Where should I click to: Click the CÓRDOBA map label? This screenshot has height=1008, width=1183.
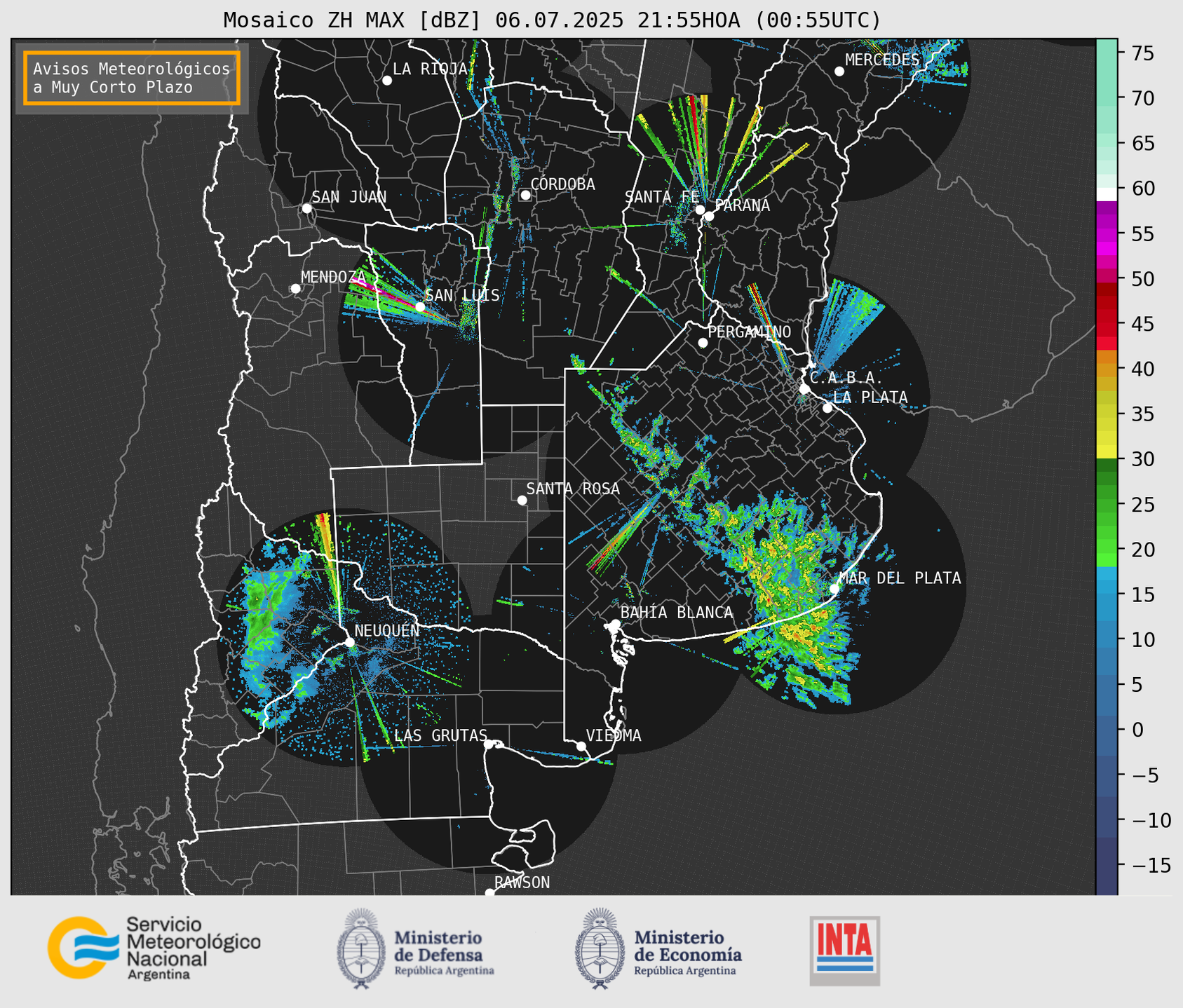click(562, 184)
